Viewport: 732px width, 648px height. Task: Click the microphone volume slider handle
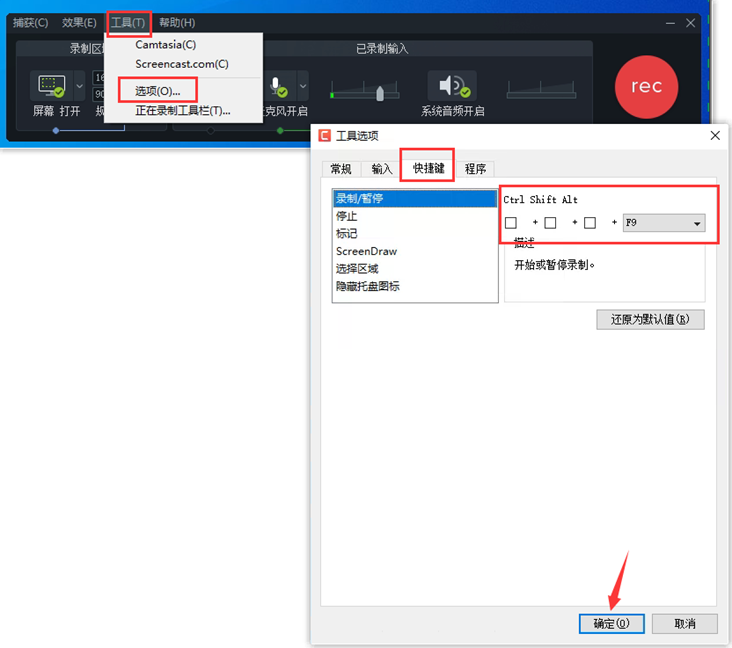pos(380,93)
